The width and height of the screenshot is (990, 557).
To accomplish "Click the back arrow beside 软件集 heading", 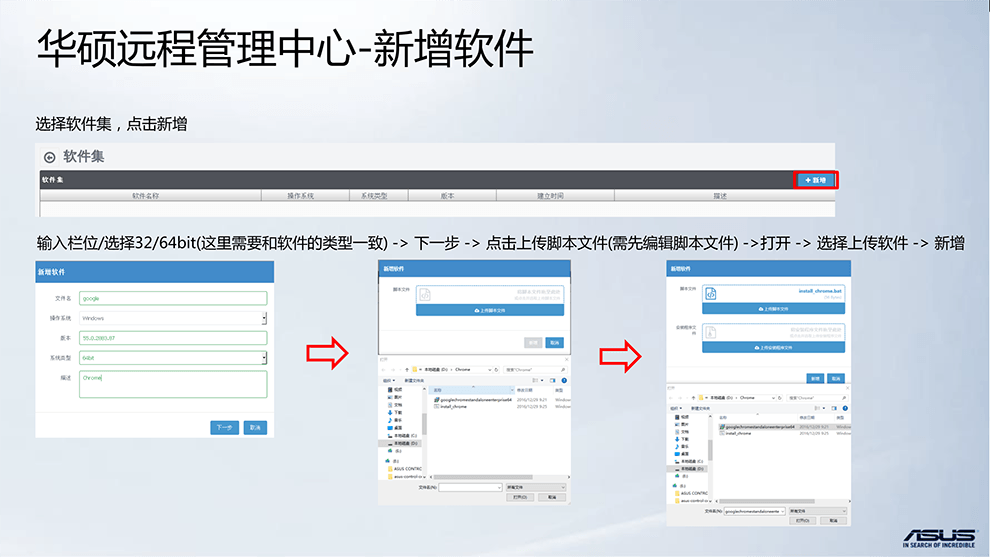I will click(x=49, y=157).
